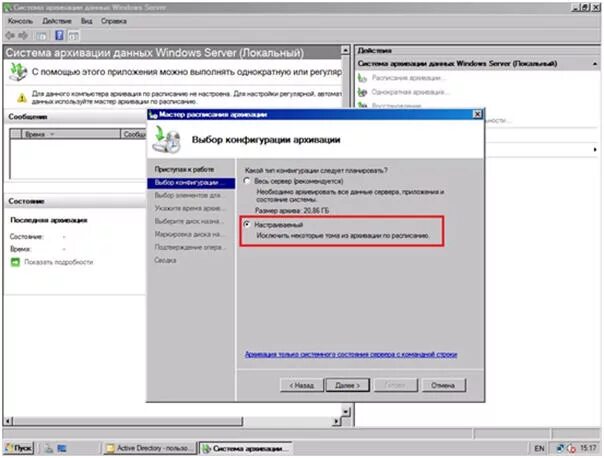Screen dimensions: 604x458
Task: Open the system state command line archive link
Action: (x=351, y=354)
